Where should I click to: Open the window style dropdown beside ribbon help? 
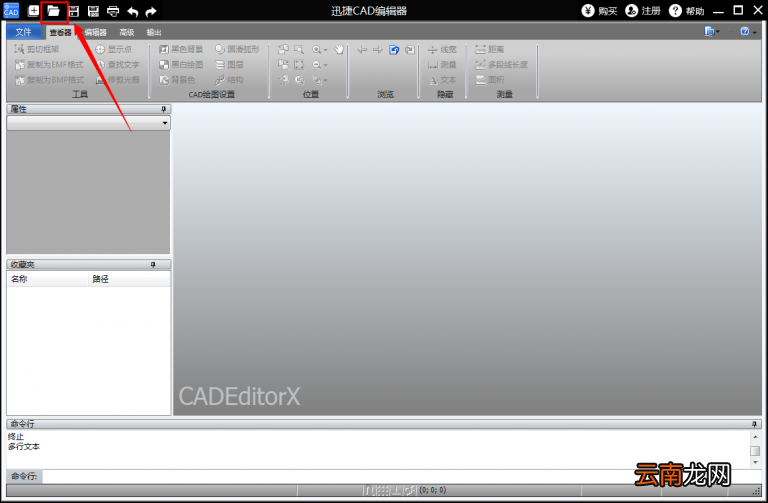pos(711,31)
